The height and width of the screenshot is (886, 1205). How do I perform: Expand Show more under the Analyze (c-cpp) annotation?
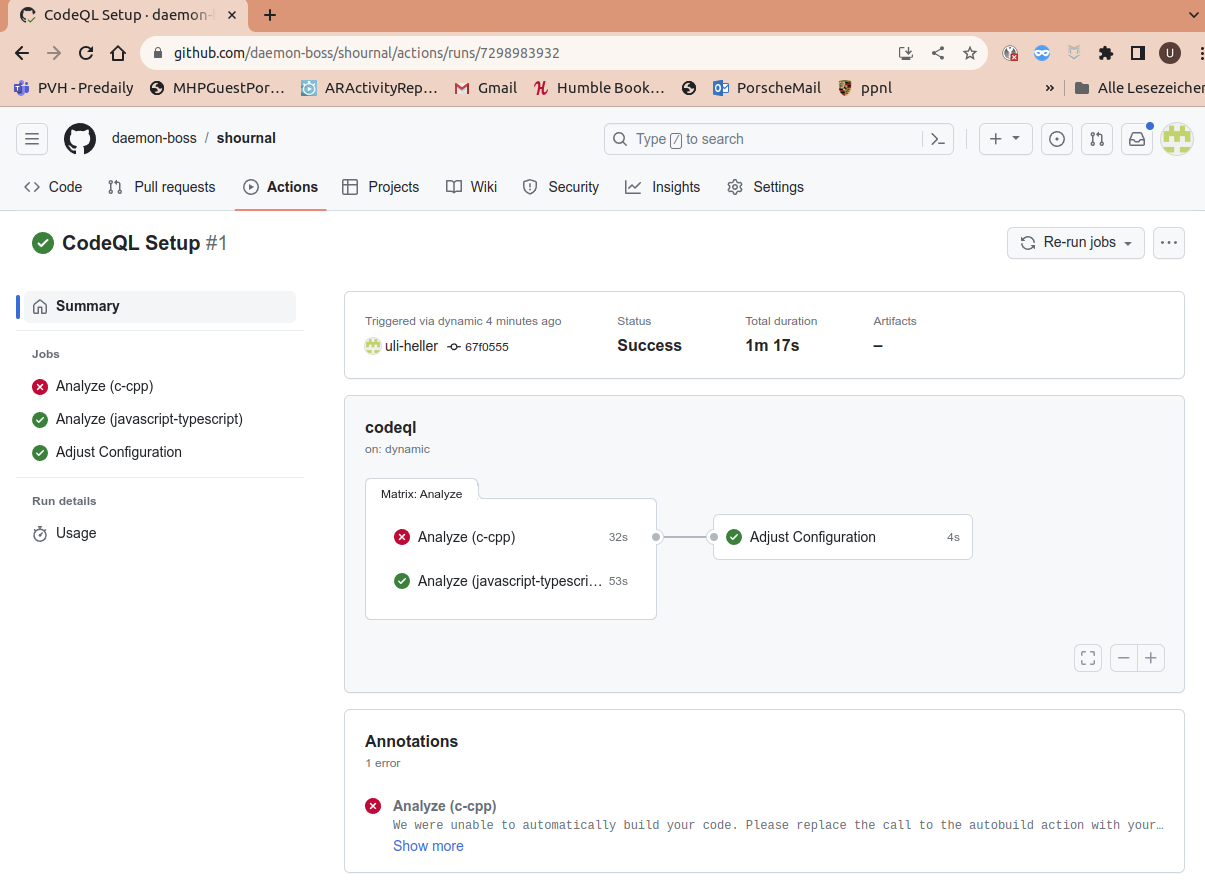(428, 845)
